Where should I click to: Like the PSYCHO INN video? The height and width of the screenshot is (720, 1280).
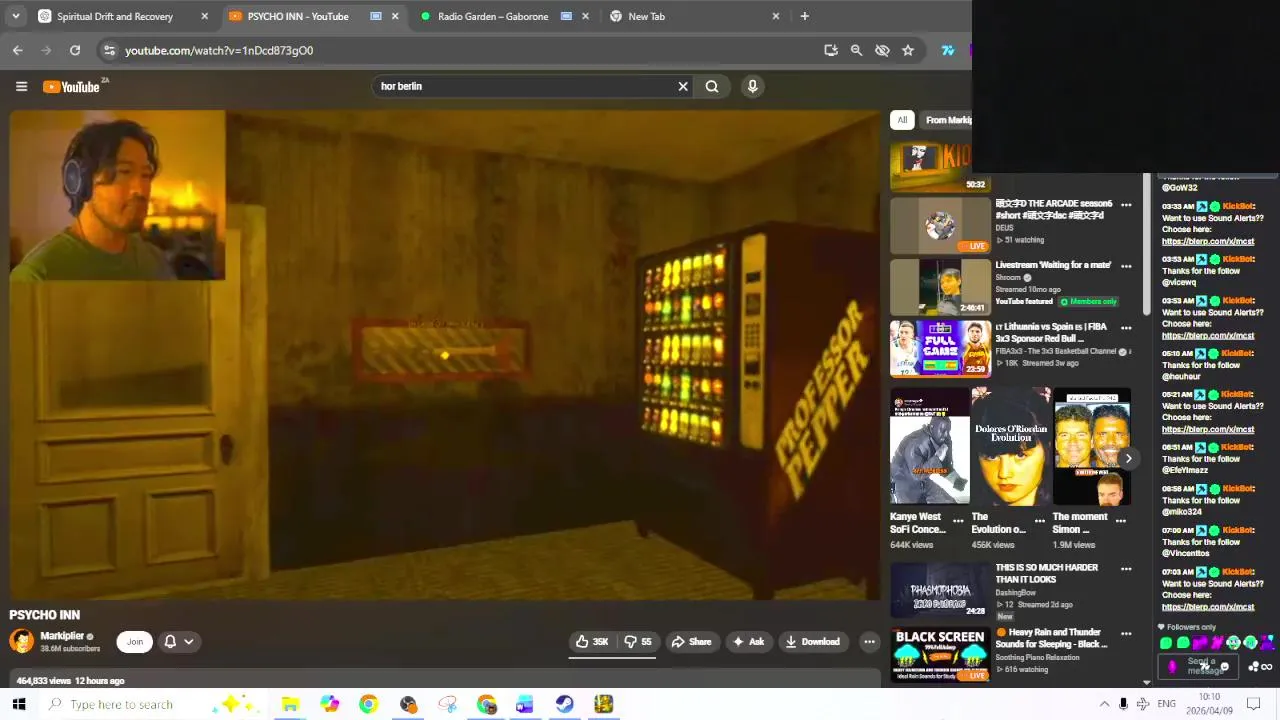pos(592,642)
